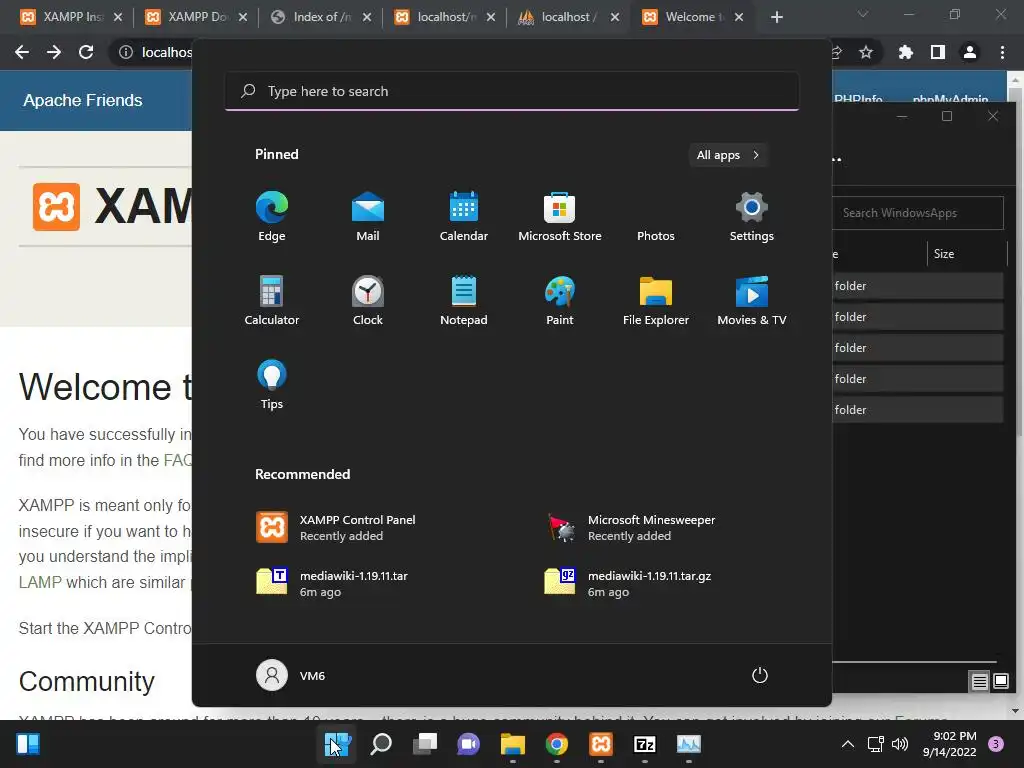Switch to XAMPP Download browser tab

(x=197, y=17)
